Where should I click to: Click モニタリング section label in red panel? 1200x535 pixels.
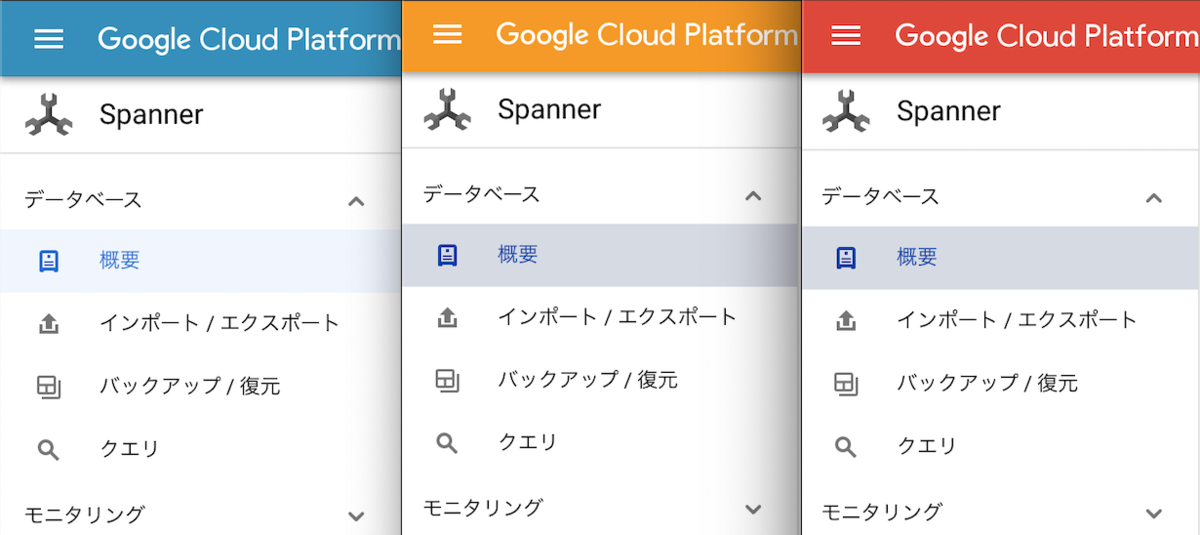coord(882,512)
